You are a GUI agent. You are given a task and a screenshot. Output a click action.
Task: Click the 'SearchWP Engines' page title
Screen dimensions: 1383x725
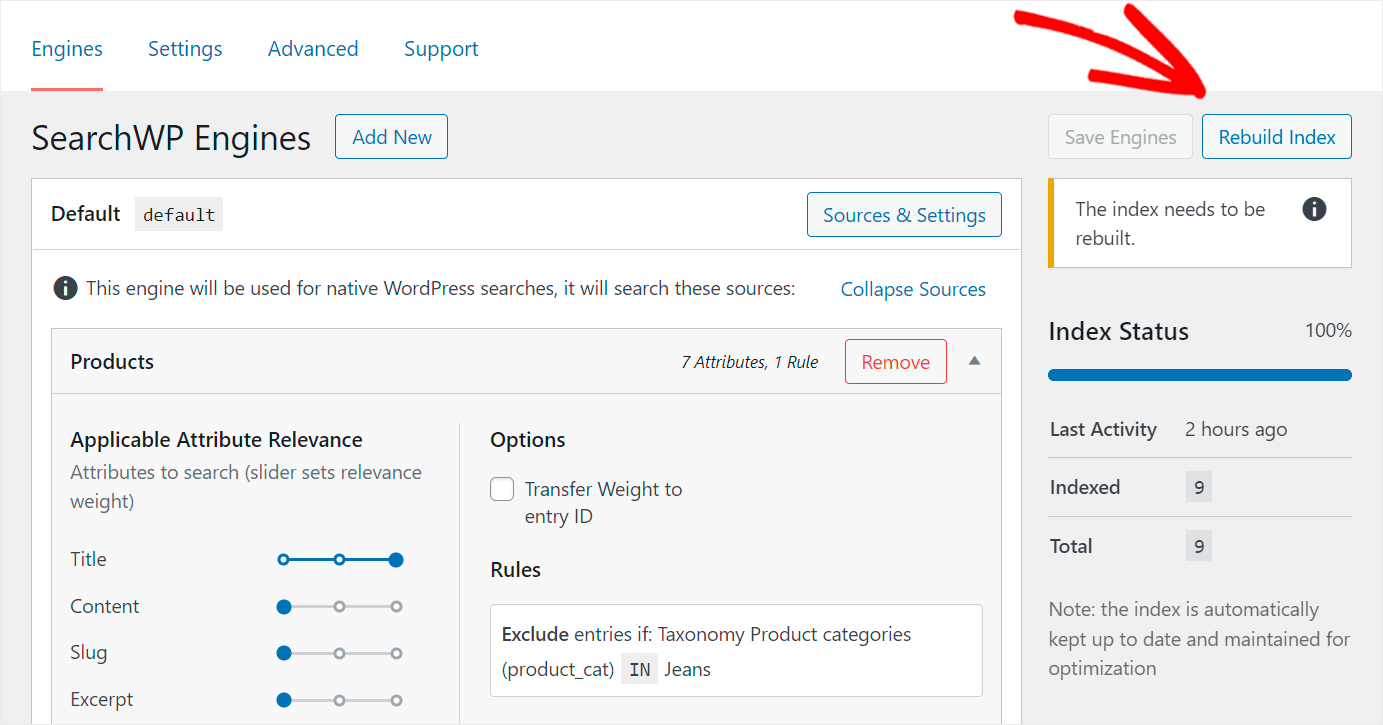pyautogui.click(x=171, y=138)
